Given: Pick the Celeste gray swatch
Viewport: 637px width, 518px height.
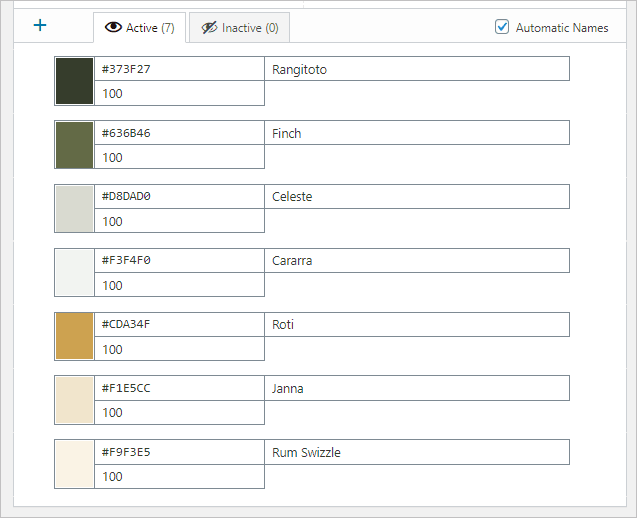Looking at the screenshot, I should tap(74, 209).
